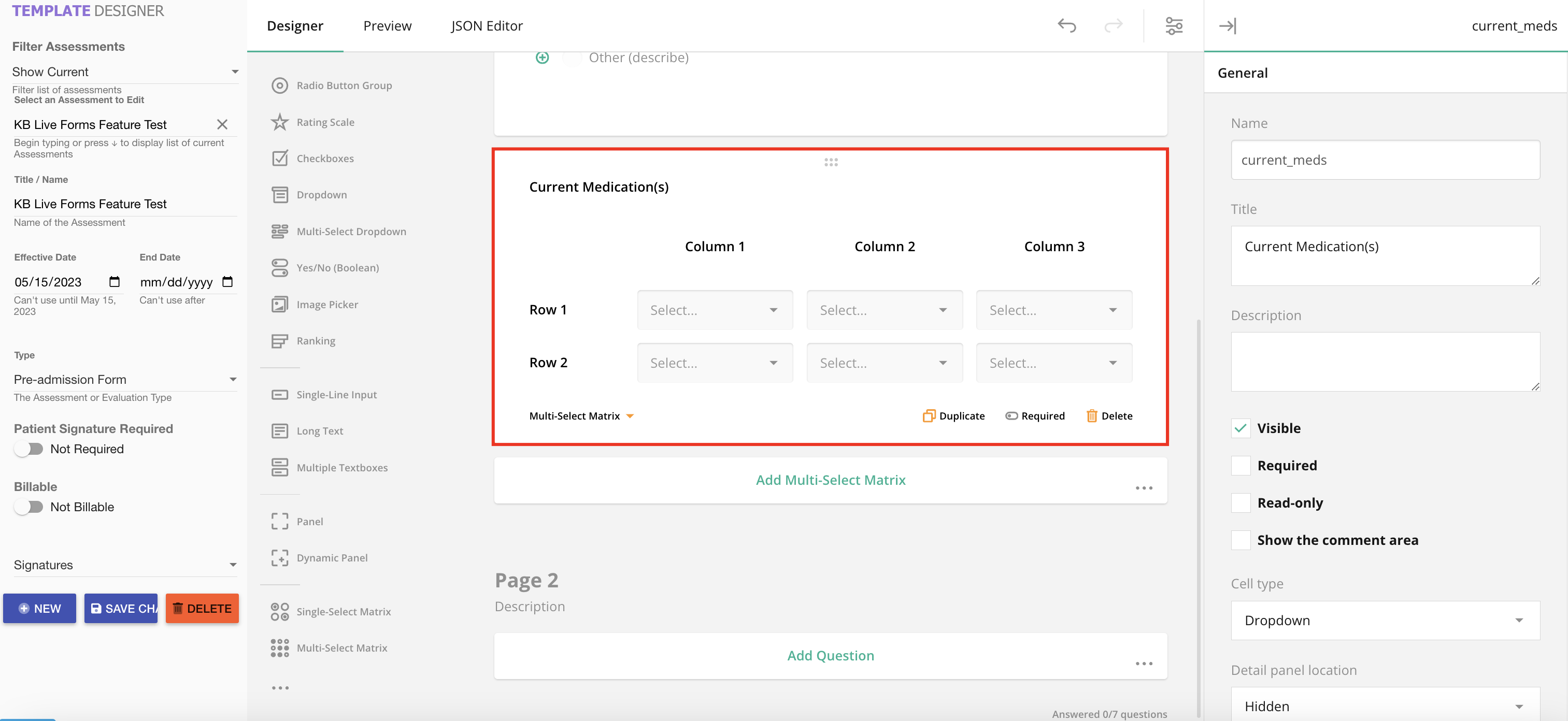Add a Checkboxes question

click(x=325, y=157)
